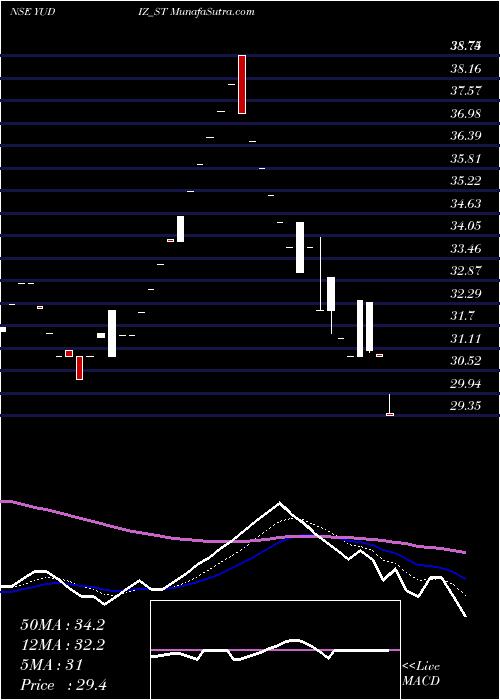The height and width of the screenshot is (700, 500).
Task: Select the 36.98 price axis label
Action: 465,114
